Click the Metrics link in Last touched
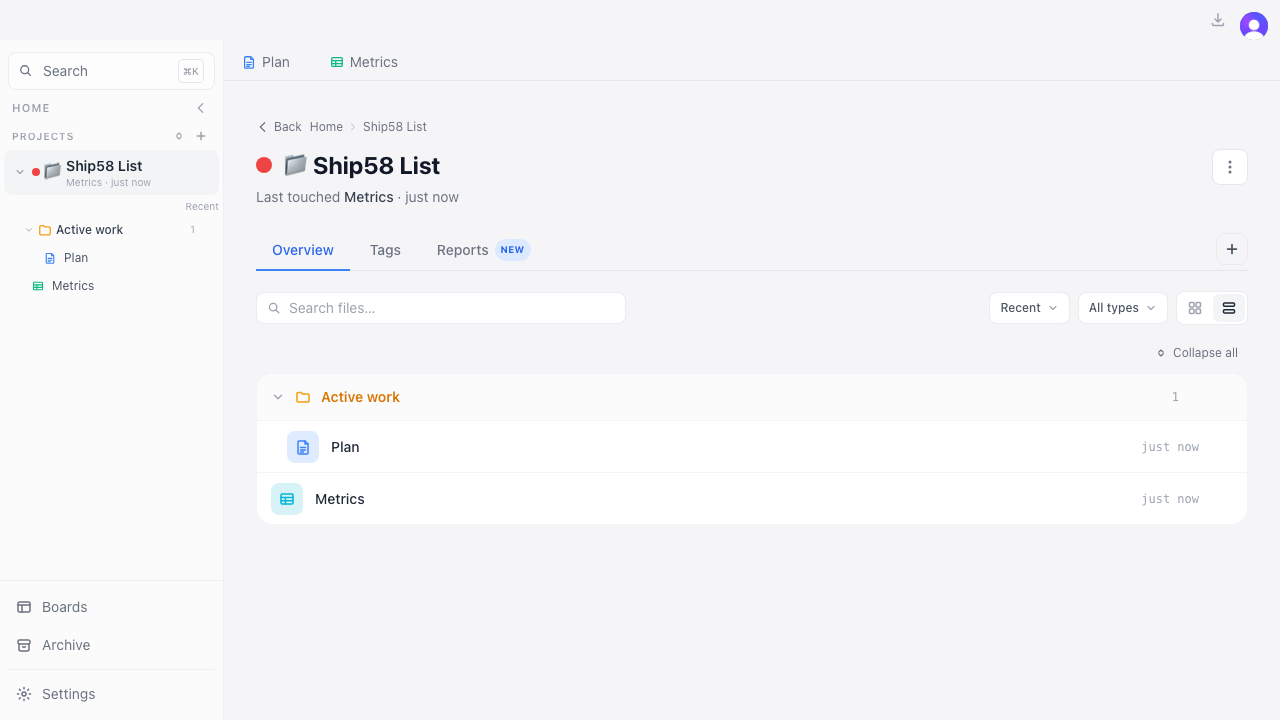 (x=369, y=197)
